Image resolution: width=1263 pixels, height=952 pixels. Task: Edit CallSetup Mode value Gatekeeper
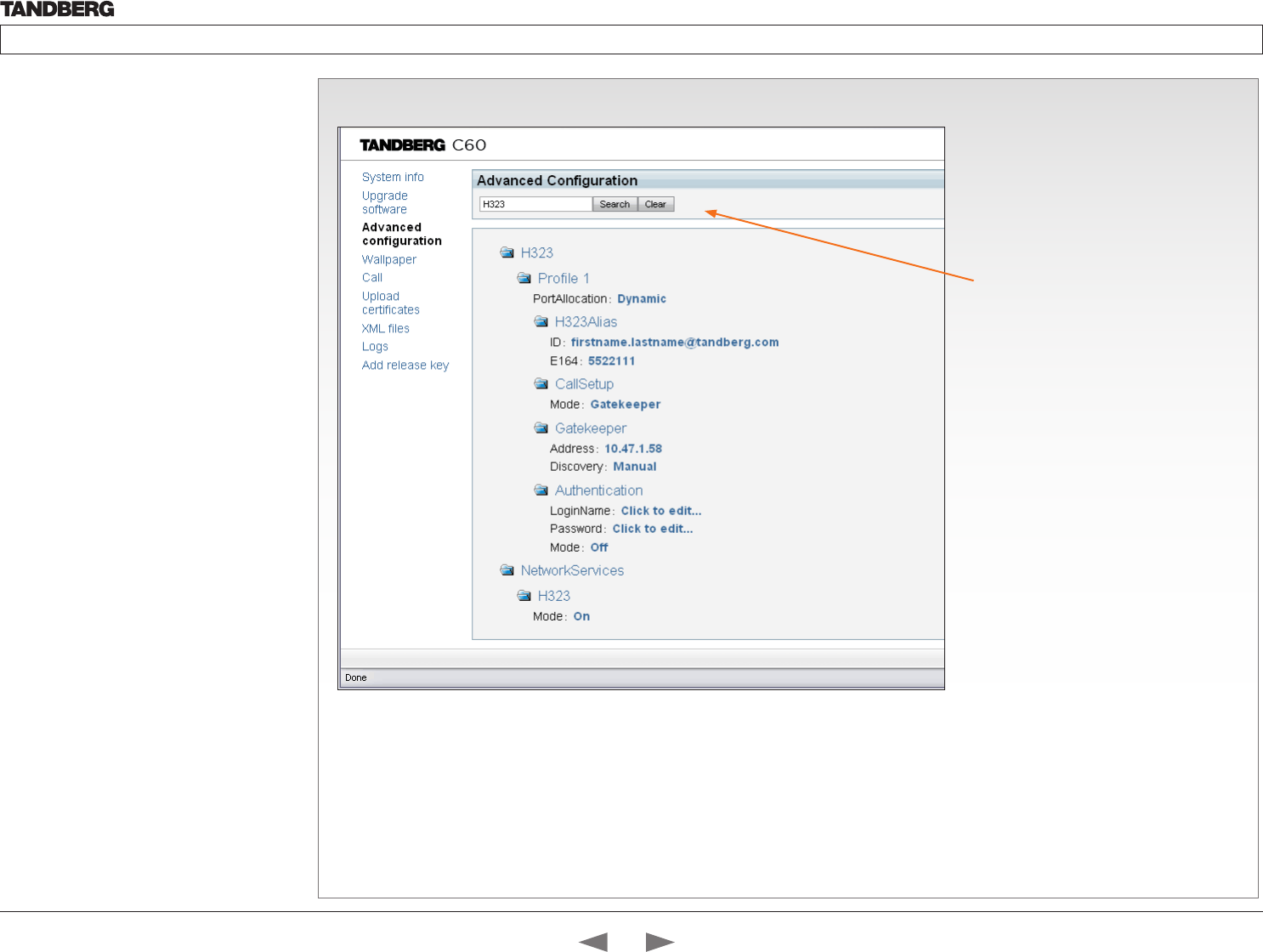click(626, 405)
